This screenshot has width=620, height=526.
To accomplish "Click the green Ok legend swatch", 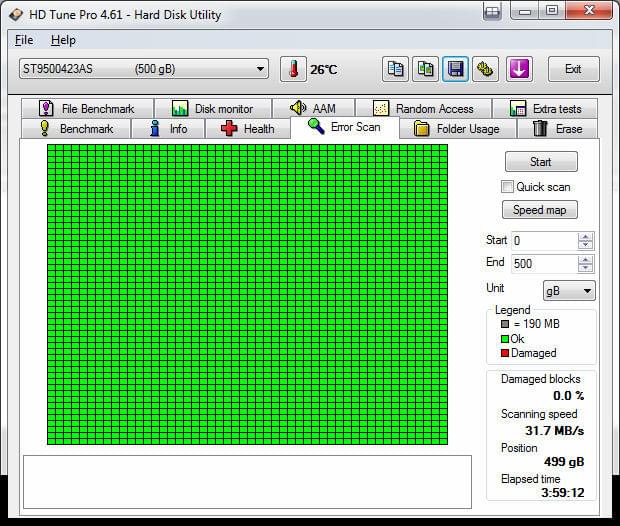I will (x=505, y=339).
